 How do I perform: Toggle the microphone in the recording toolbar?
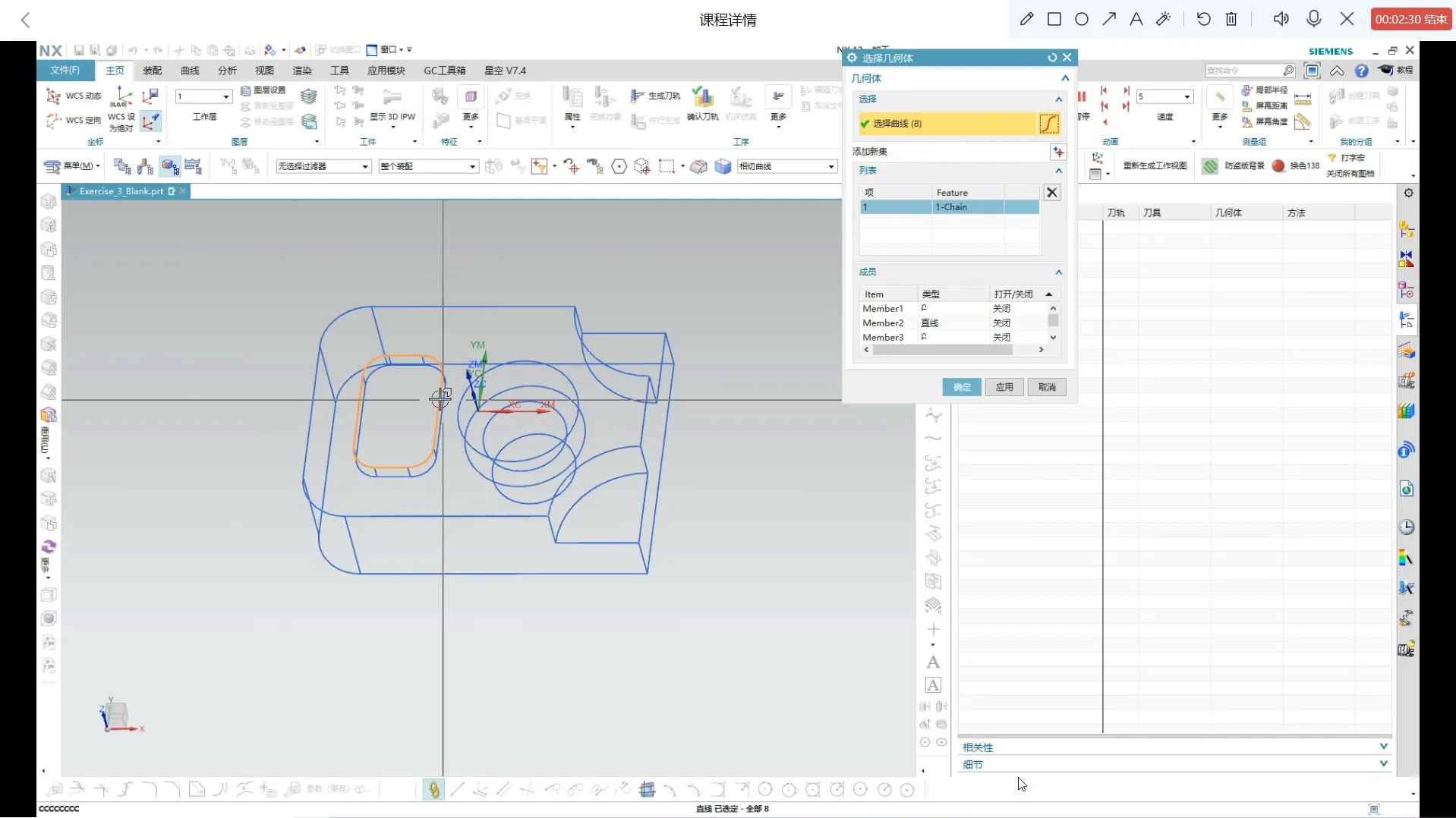(x=1314, y=19)
